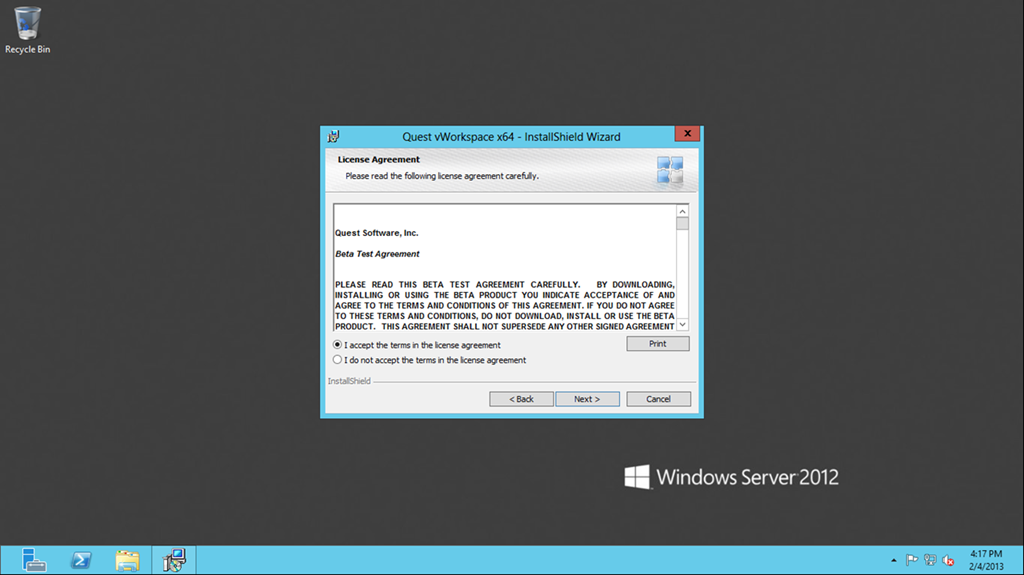
Task: Click the Beta Test Agreement heading text
Action: click(x=377, y=254)
